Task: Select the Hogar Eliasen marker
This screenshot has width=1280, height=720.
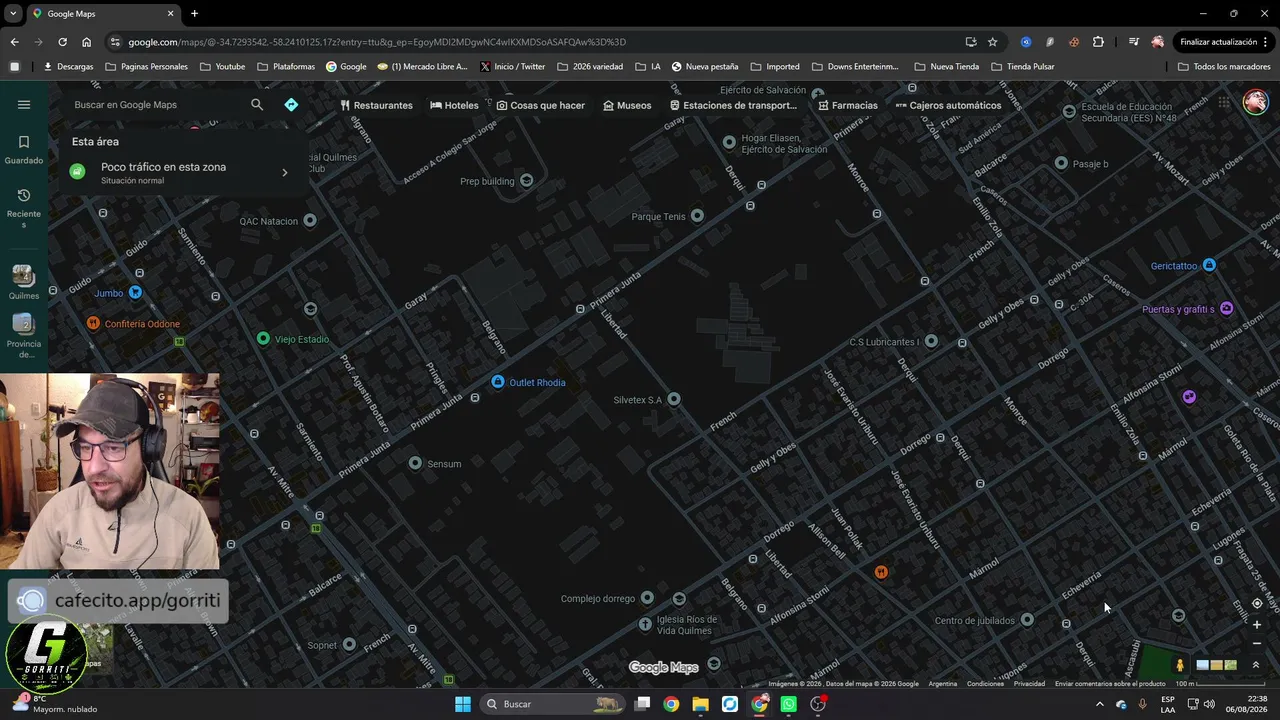Action: pos(729,142)
